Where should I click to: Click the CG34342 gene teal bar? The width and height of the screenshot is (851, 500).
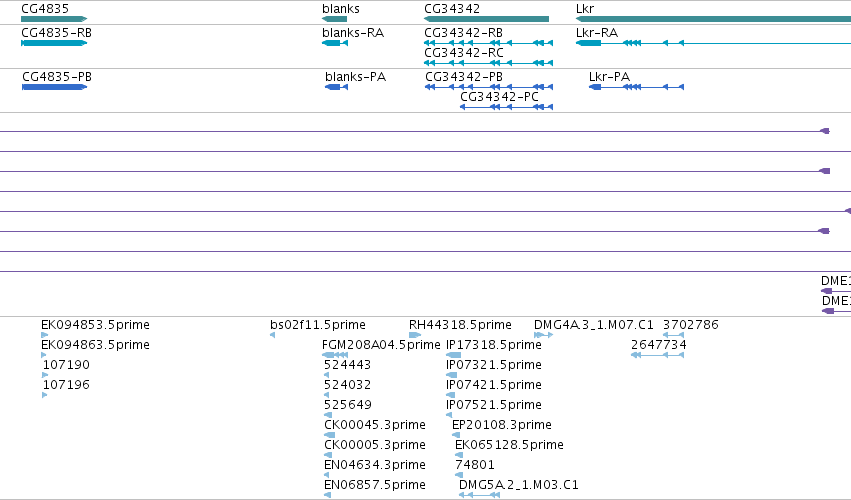(x=486, y=19)
